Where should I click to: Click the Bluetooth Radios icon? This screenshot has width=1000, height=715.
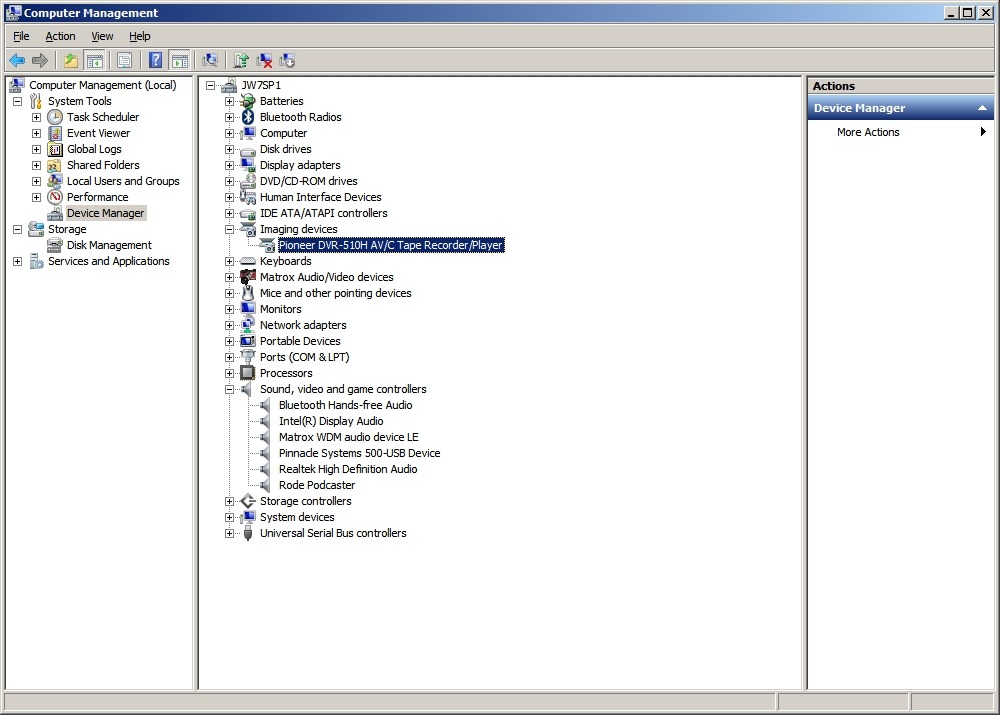pyautogui.click(x=248, y=117)
